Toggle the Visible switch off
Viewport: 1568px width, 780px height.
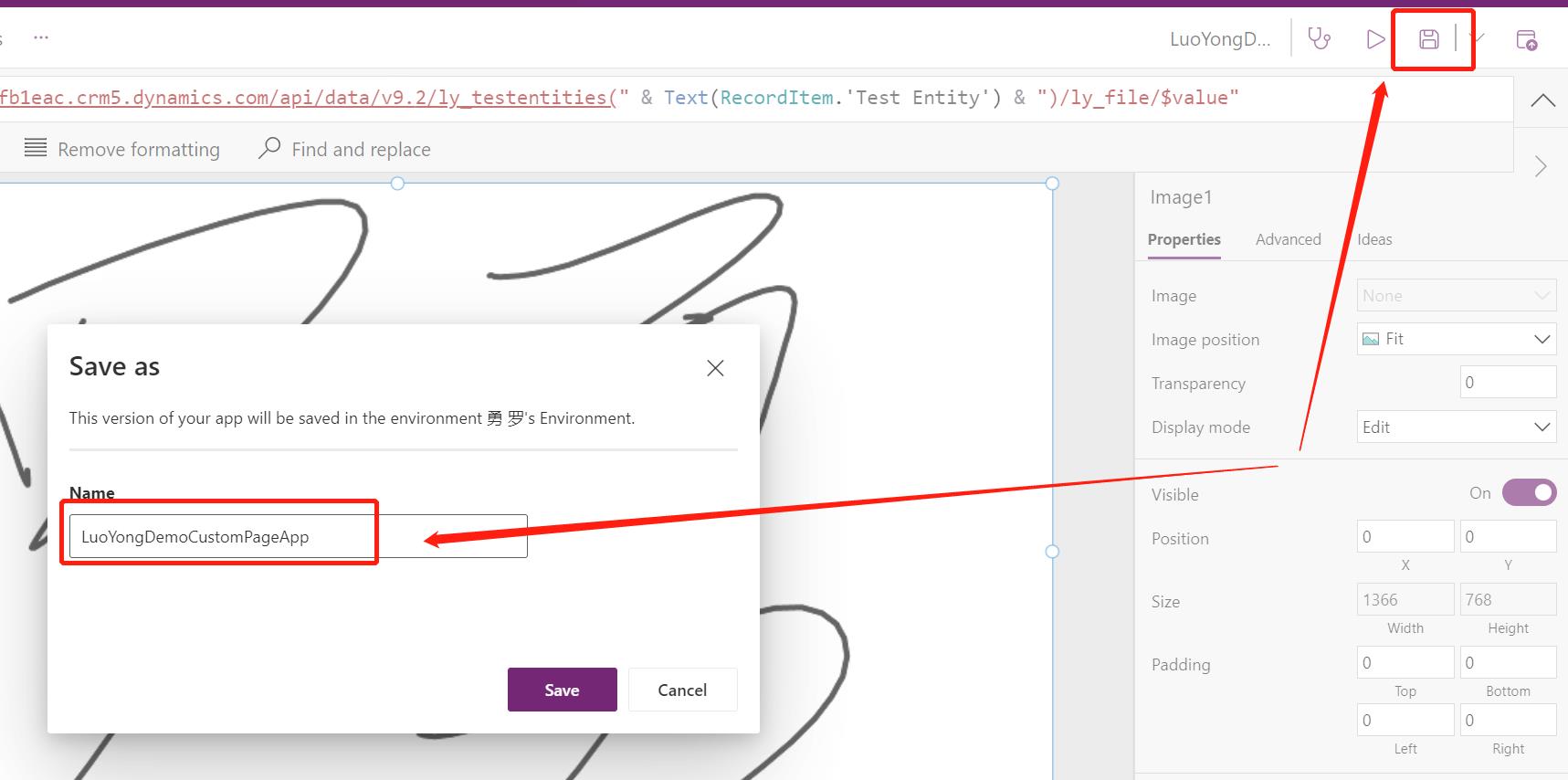[1529, 493]
